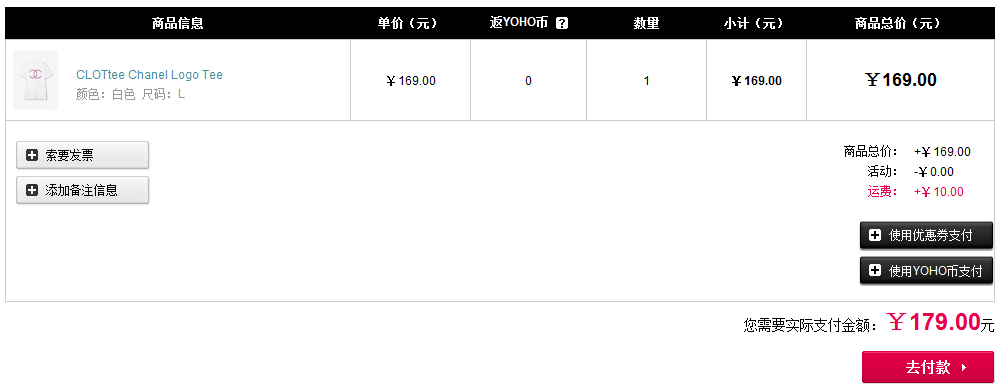This screenshot has width=1002, height=389.
Task: Click the 商品信息 column header
Action: pyautogui.click(x=178, y=24)
